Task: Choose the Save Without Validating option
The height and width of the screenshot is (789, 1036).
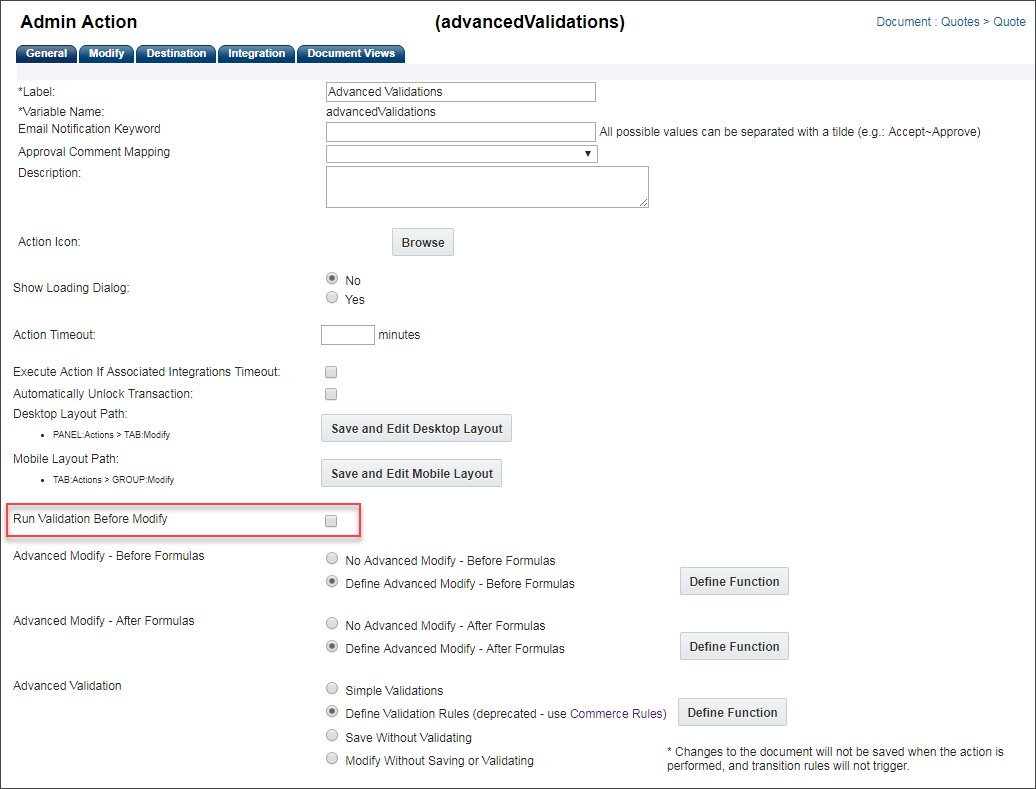Action: 332,735
